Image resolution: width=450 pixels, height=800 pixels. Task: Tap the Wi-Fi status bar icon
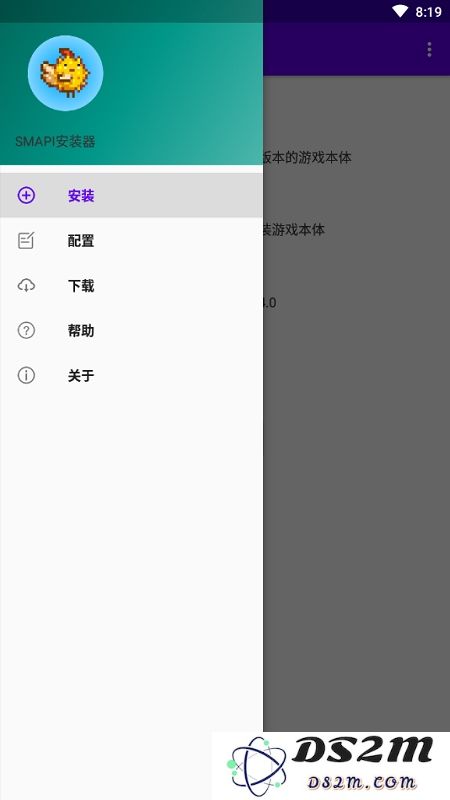click(x=400, y=11)
